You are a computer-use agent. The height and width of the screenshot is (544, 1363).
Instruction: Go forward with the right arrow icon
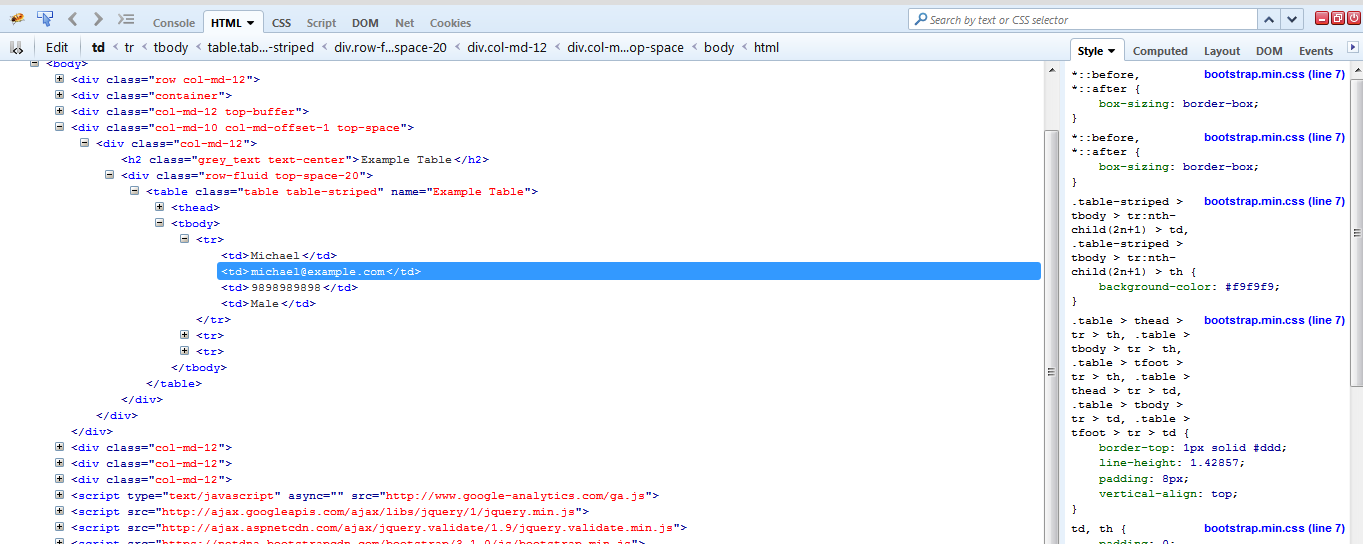coord(98,19)
